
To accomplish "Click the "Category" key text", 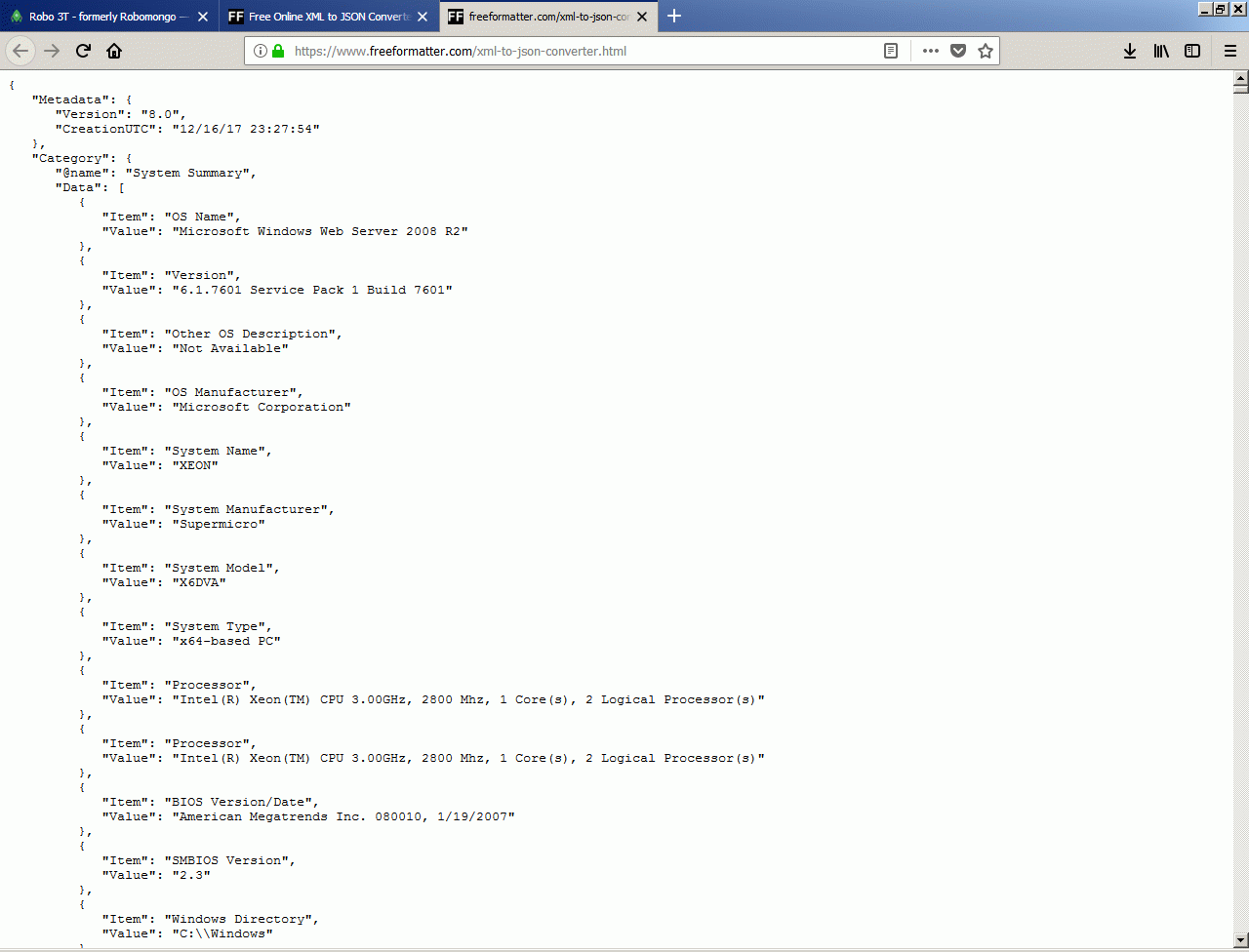I will (x=70, y=158).
